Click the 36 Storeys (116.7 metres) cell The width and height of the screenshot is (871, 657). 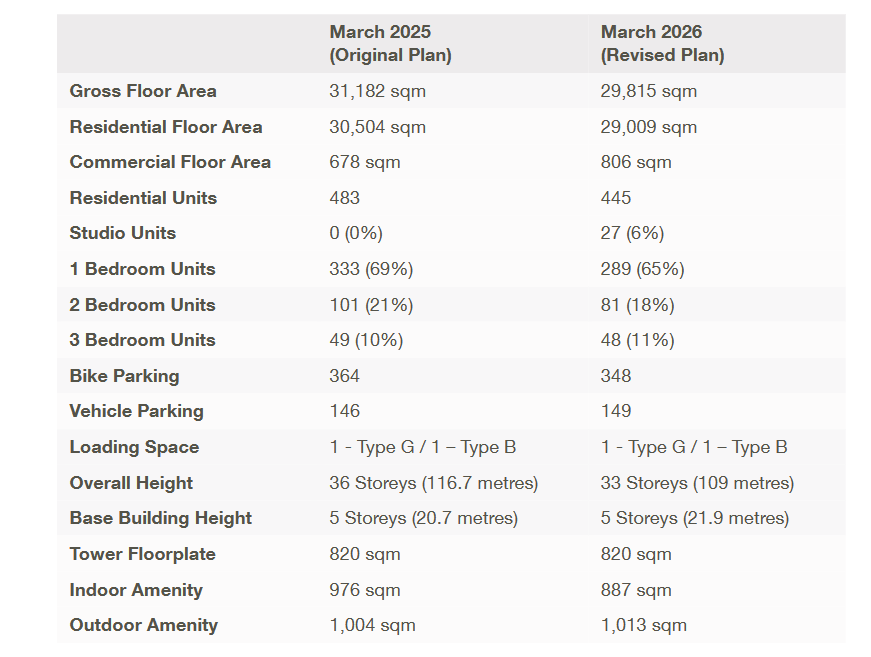(x=433, y=483)
